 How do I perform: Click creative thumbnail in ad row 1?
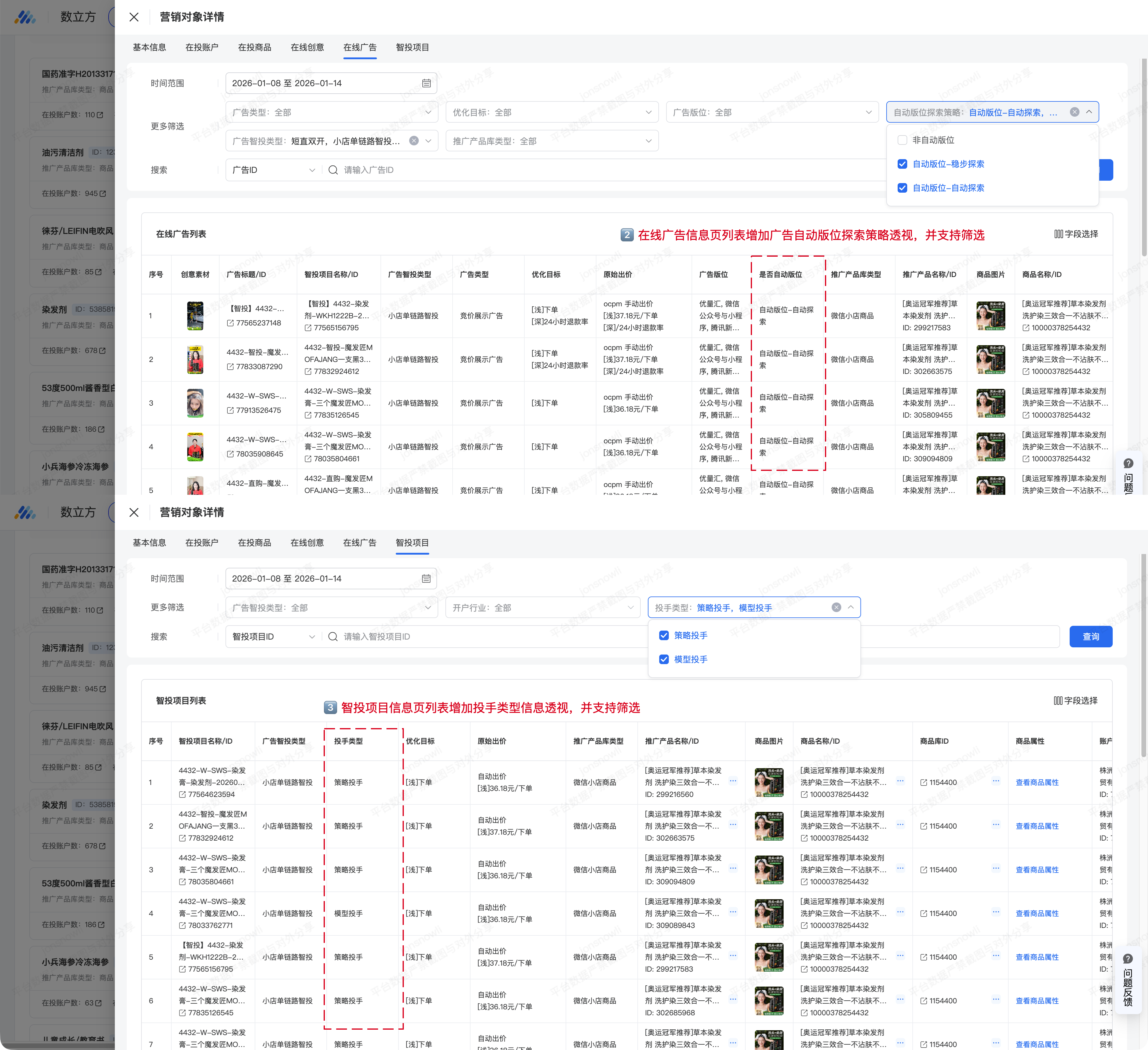(x=195, y=316)
